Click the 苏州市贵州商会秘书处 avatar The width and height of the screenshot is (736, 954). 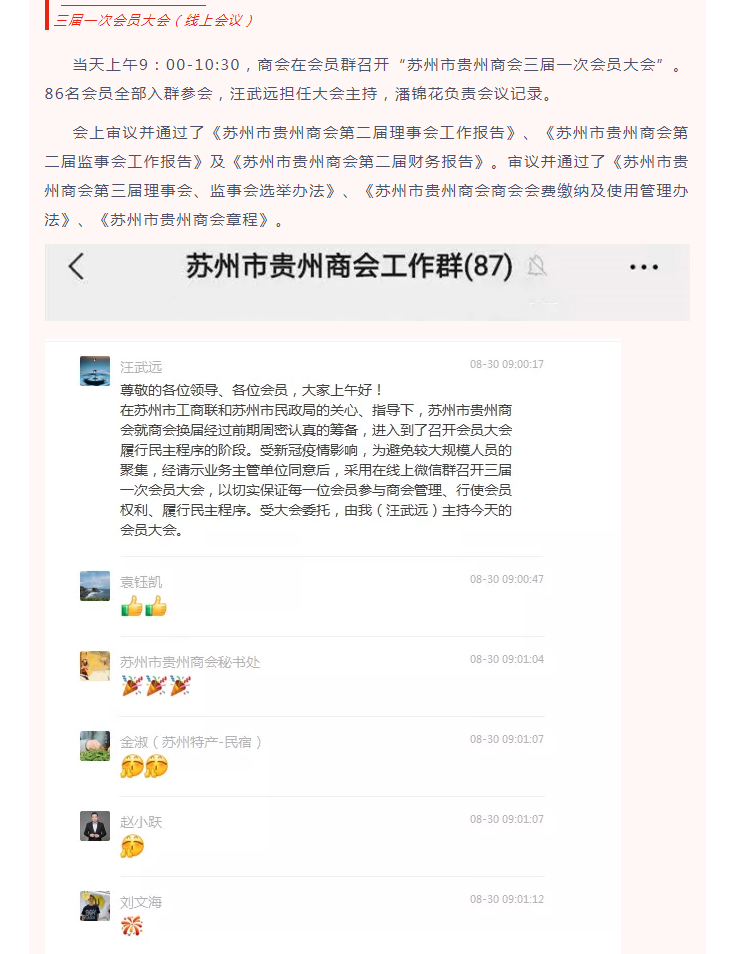pyautogui.click(x=95, y=666)
